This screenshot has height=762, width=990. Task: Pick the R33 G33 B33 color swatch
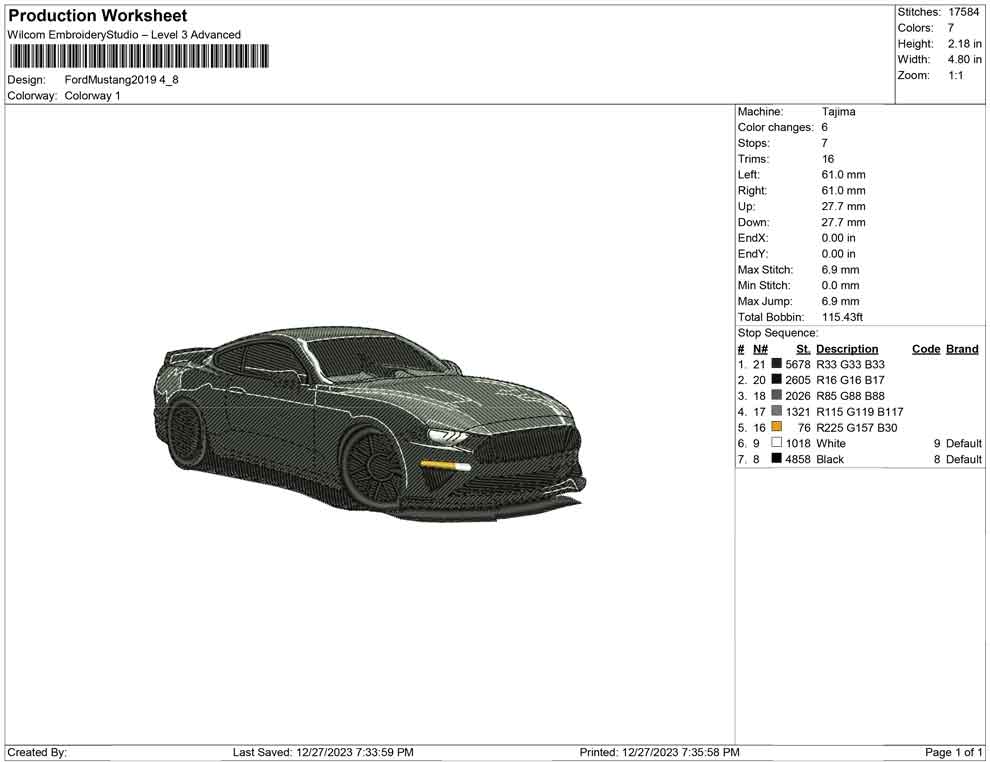coord(777,364)
